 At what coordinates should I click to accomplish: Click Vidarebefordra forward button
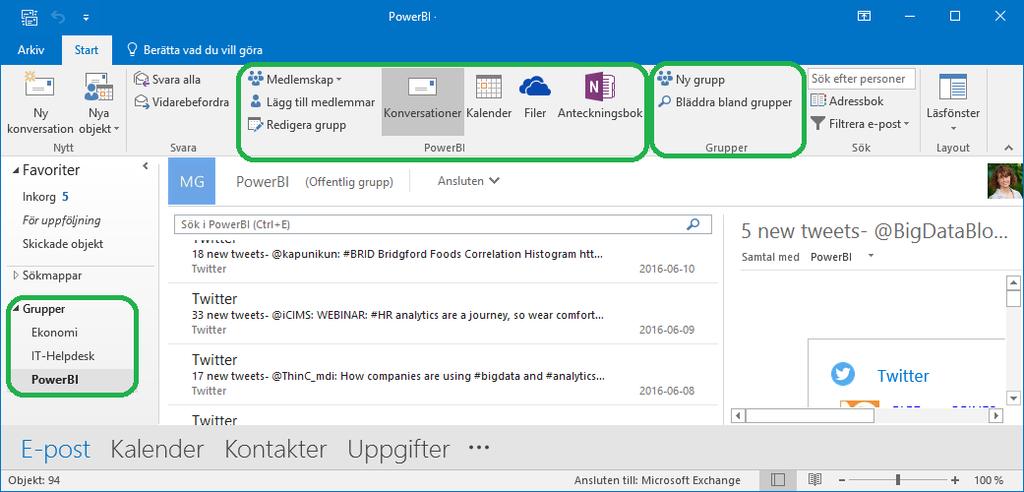coord(182,102)
